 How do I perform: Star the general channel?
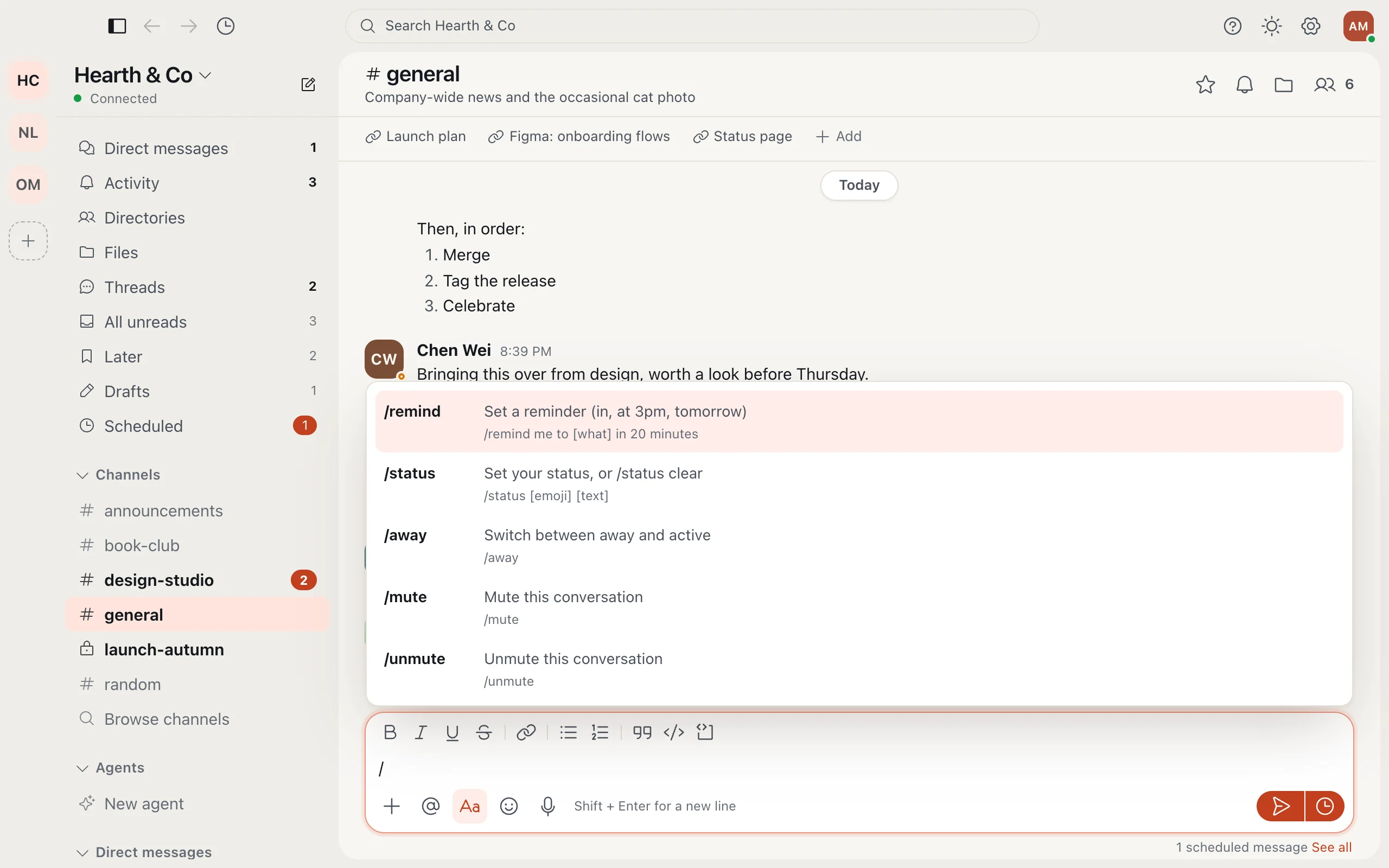(1205, 85)
